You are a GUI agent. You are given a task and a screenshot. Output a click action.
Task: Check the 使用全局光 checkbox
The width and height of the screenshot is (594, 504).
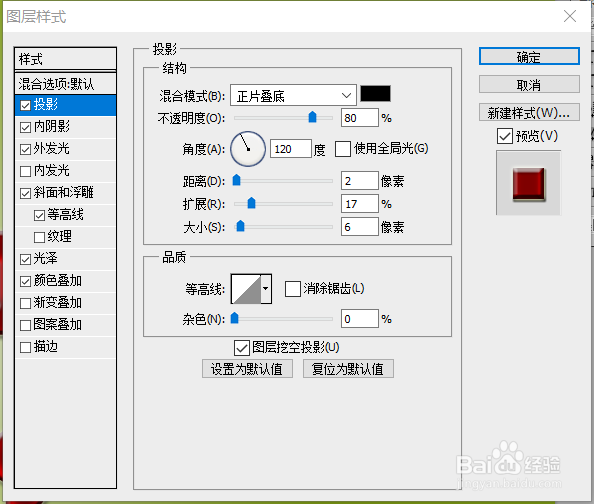tap(343, 149)
